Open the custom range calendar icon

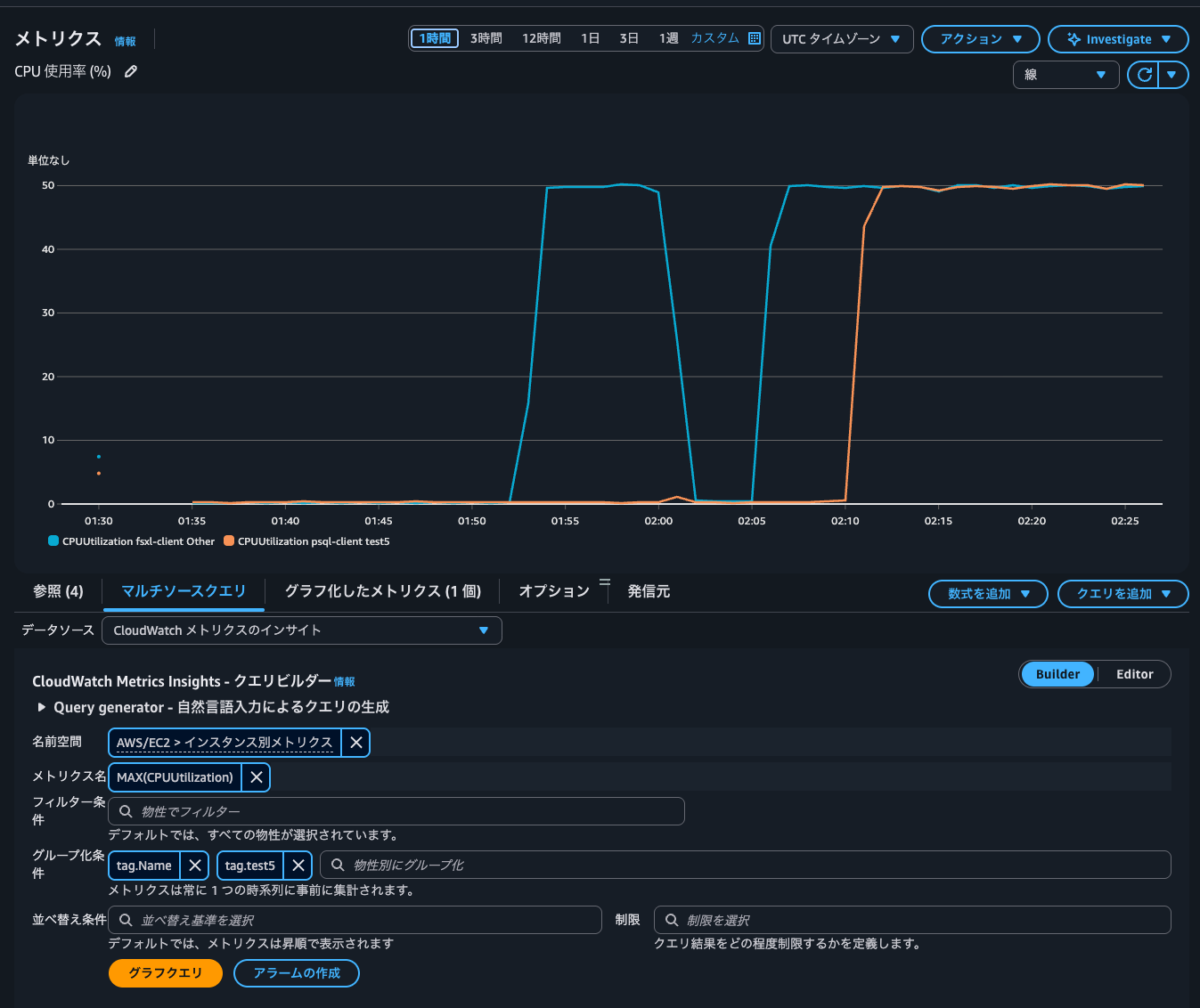tap(755, 38)
